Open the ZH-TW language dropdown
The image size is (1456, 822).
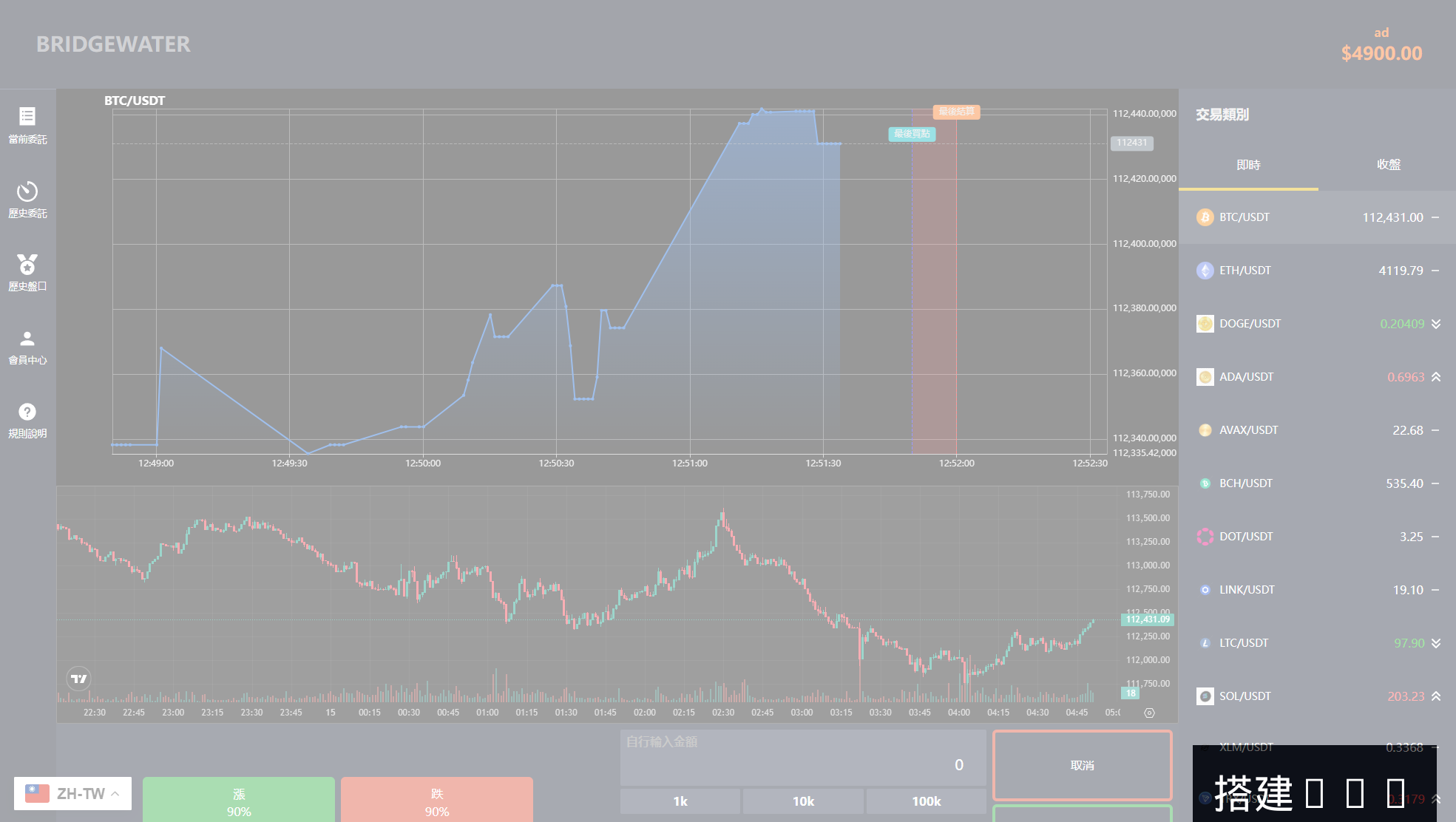pos(72,793)
